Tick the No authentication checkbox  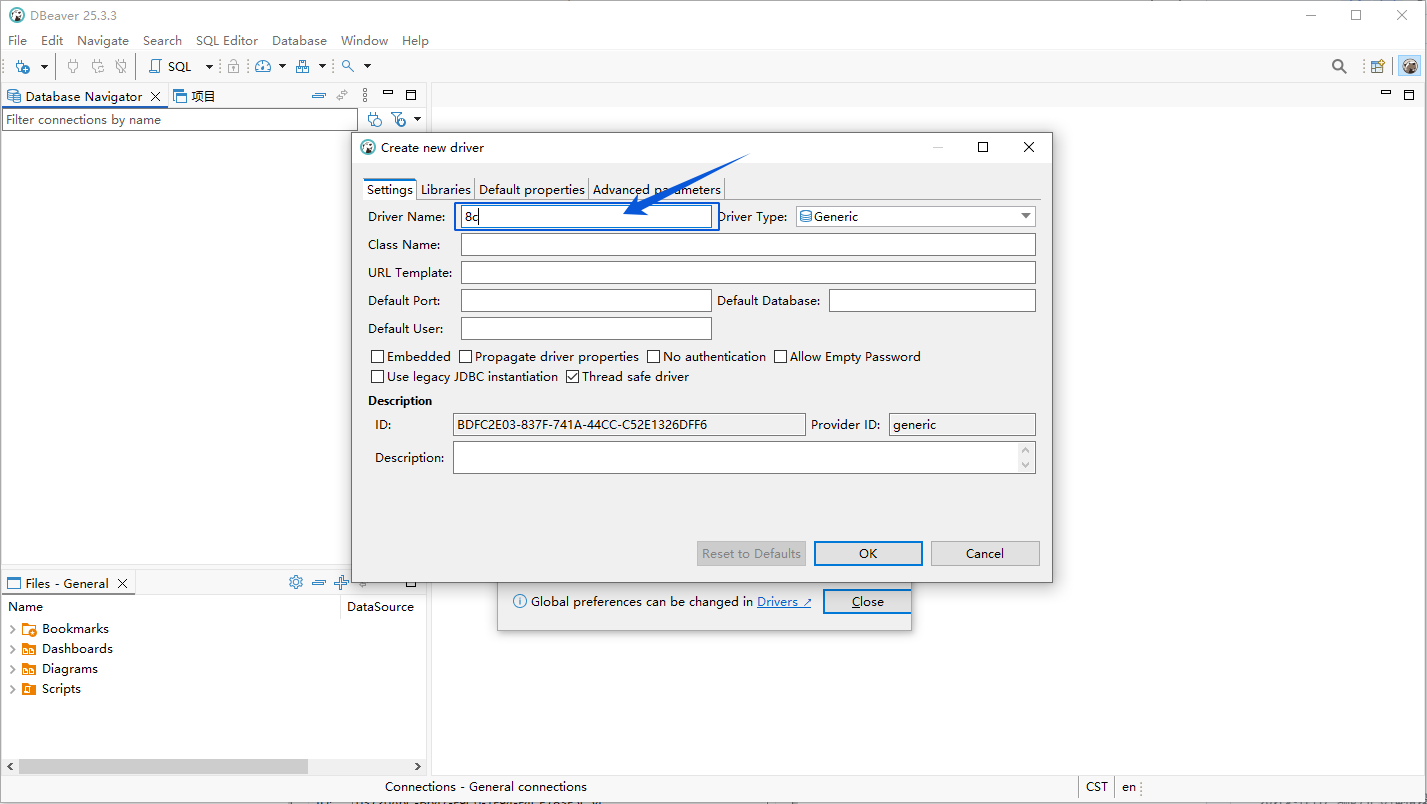(654, 357)
